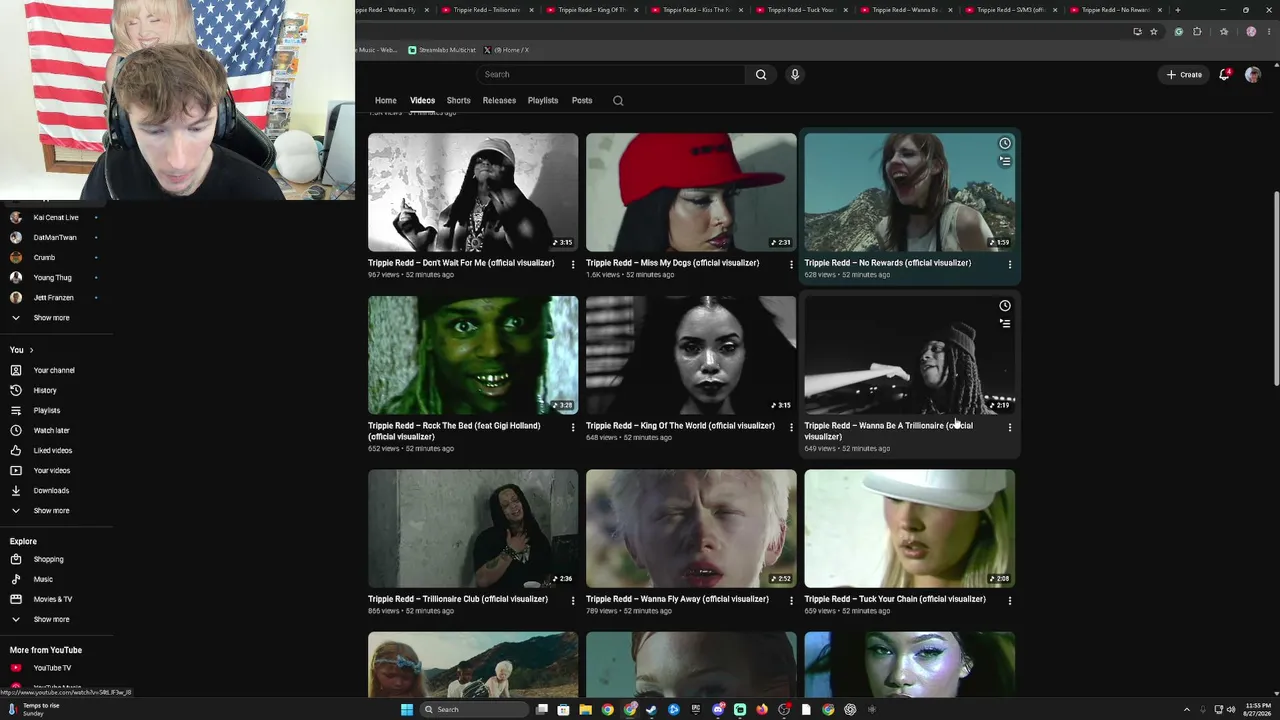The height and width of the screenshot is (720, 1280).
Task: Bookmark this page with the star icon
Action: 1154,31
